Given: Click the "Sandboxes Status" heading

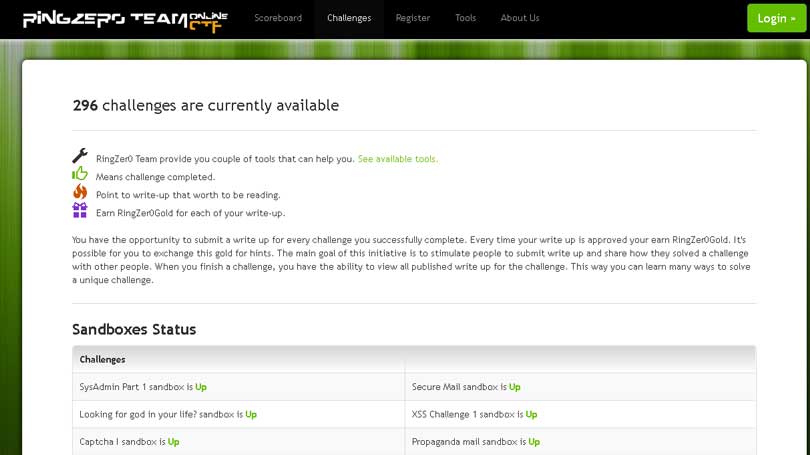Looking at the screenshot, I should 134,330.
